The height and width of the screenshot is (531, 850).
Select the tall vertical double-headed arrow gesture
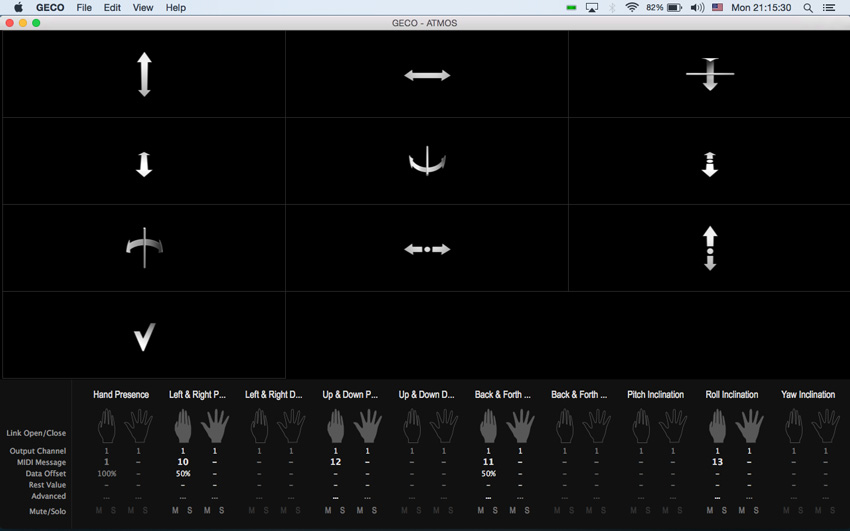coord(144,74)
